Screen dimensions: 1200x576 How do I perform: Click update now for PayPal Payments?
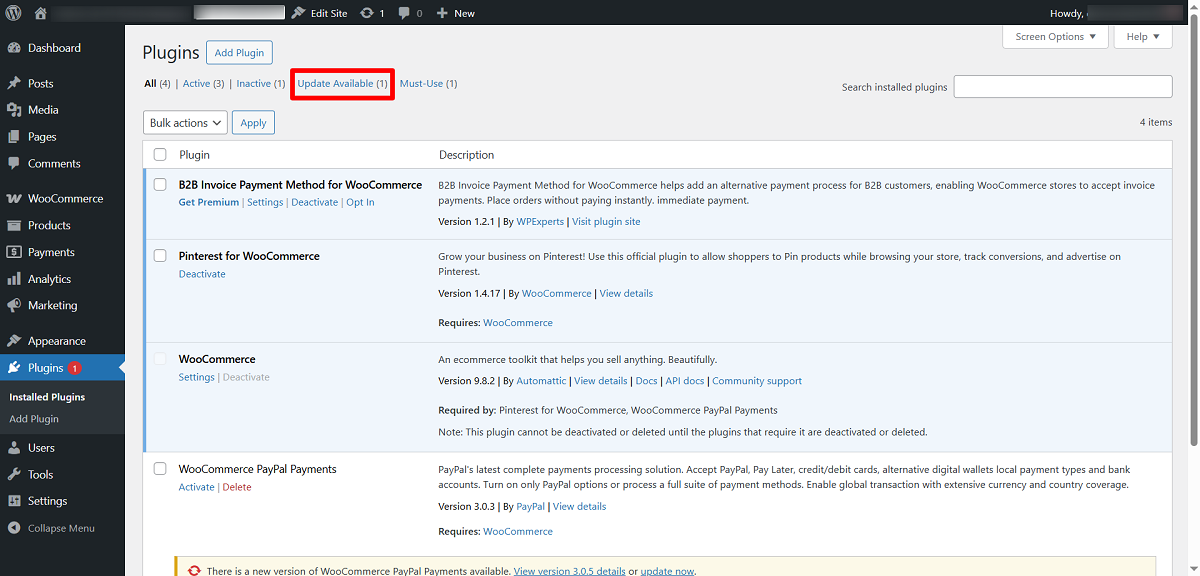tap(666, 570)
